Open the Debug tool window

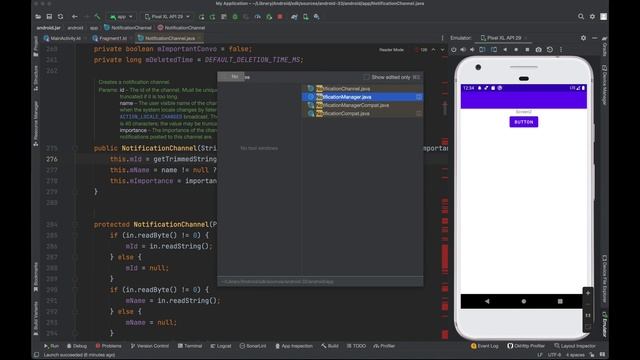77,346
